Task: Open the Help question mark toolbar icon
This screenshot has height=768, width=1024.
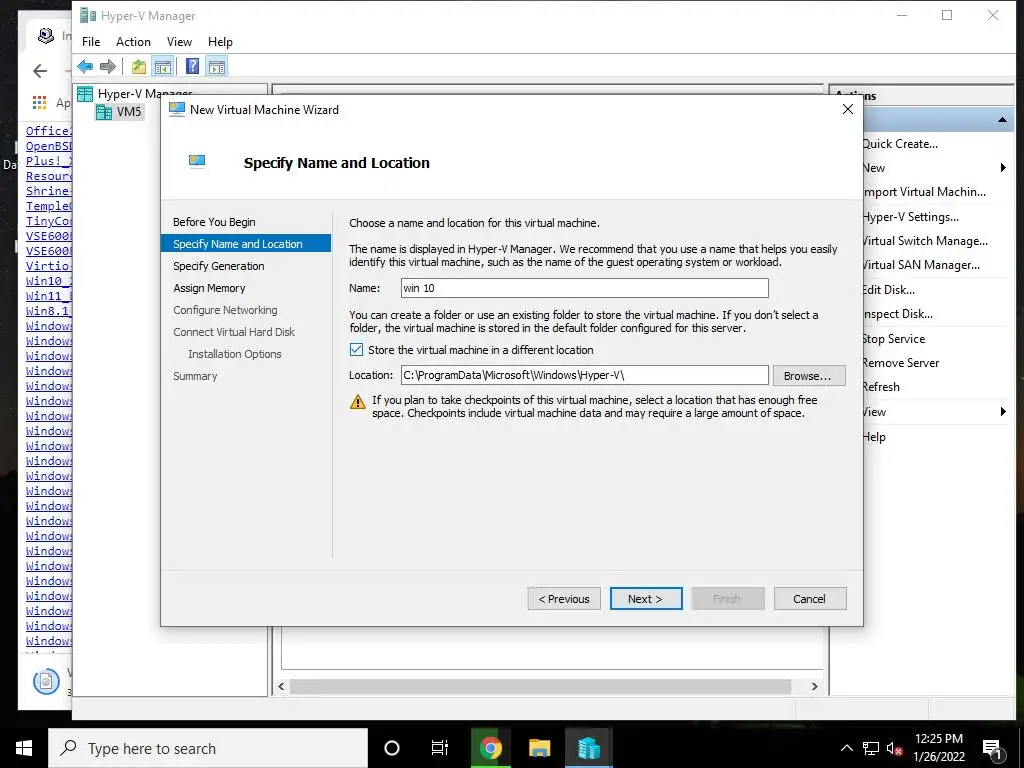Action: click(193, 66)
